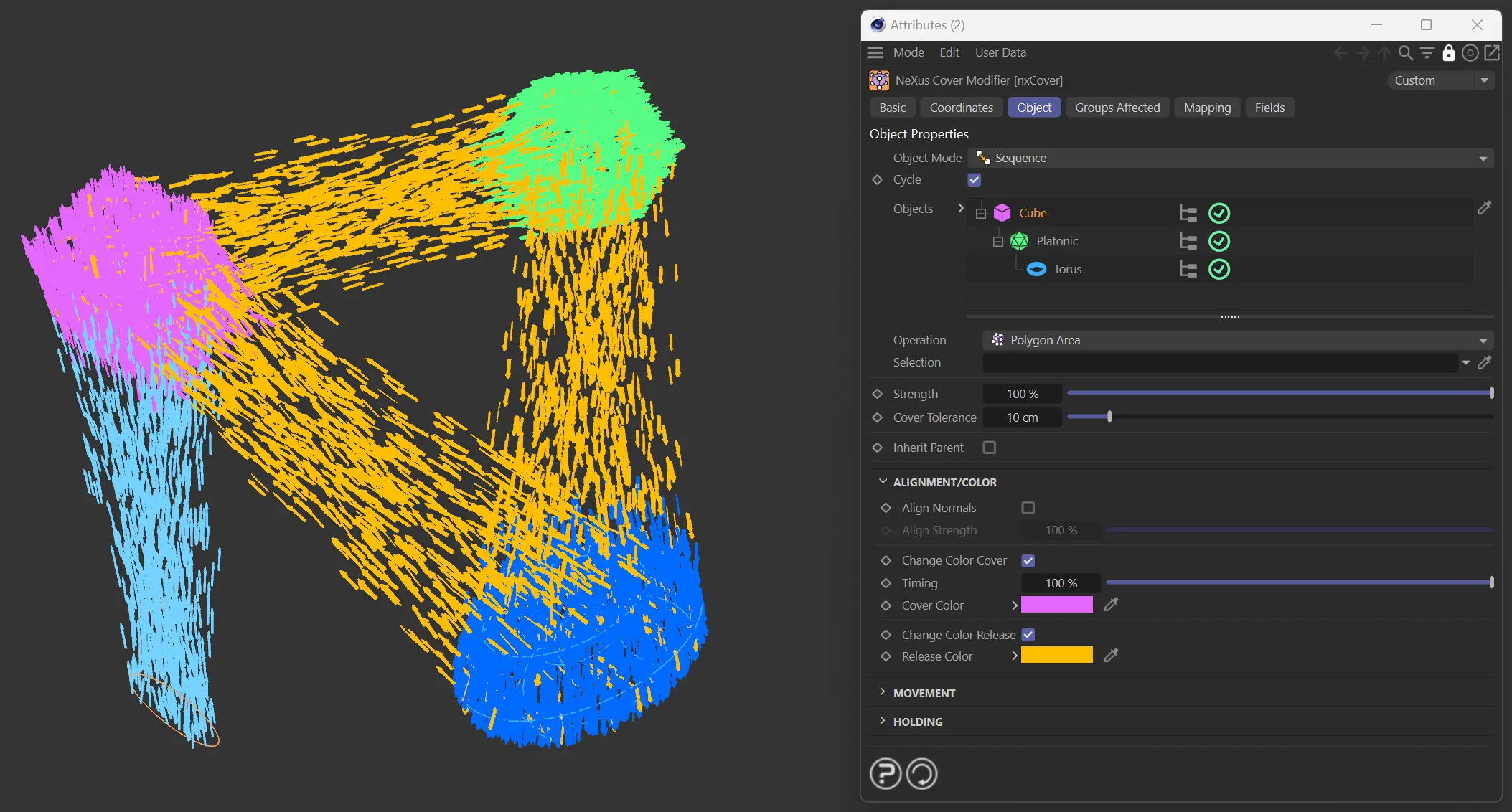Open the User Data menu
The image size is (1512, 812).
(x=1000, y=52)
